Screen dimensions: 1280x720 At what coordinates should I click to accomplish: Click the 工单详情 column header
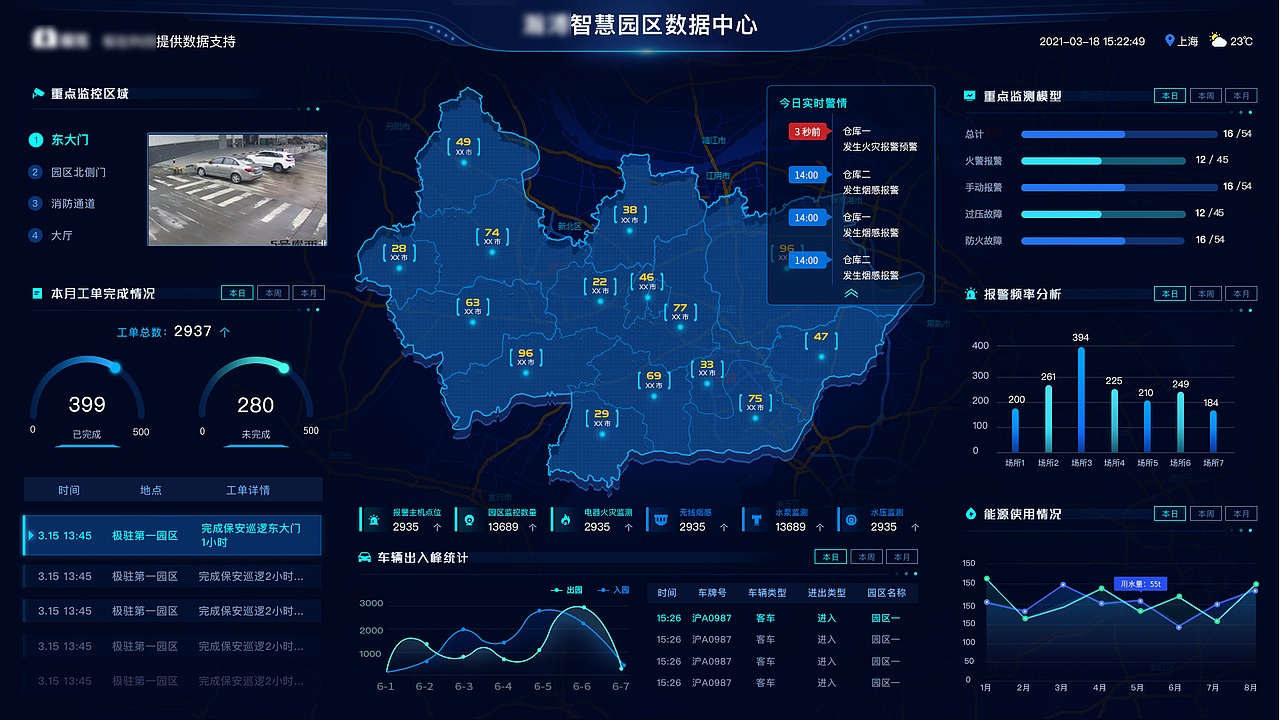tap(248, 490)
